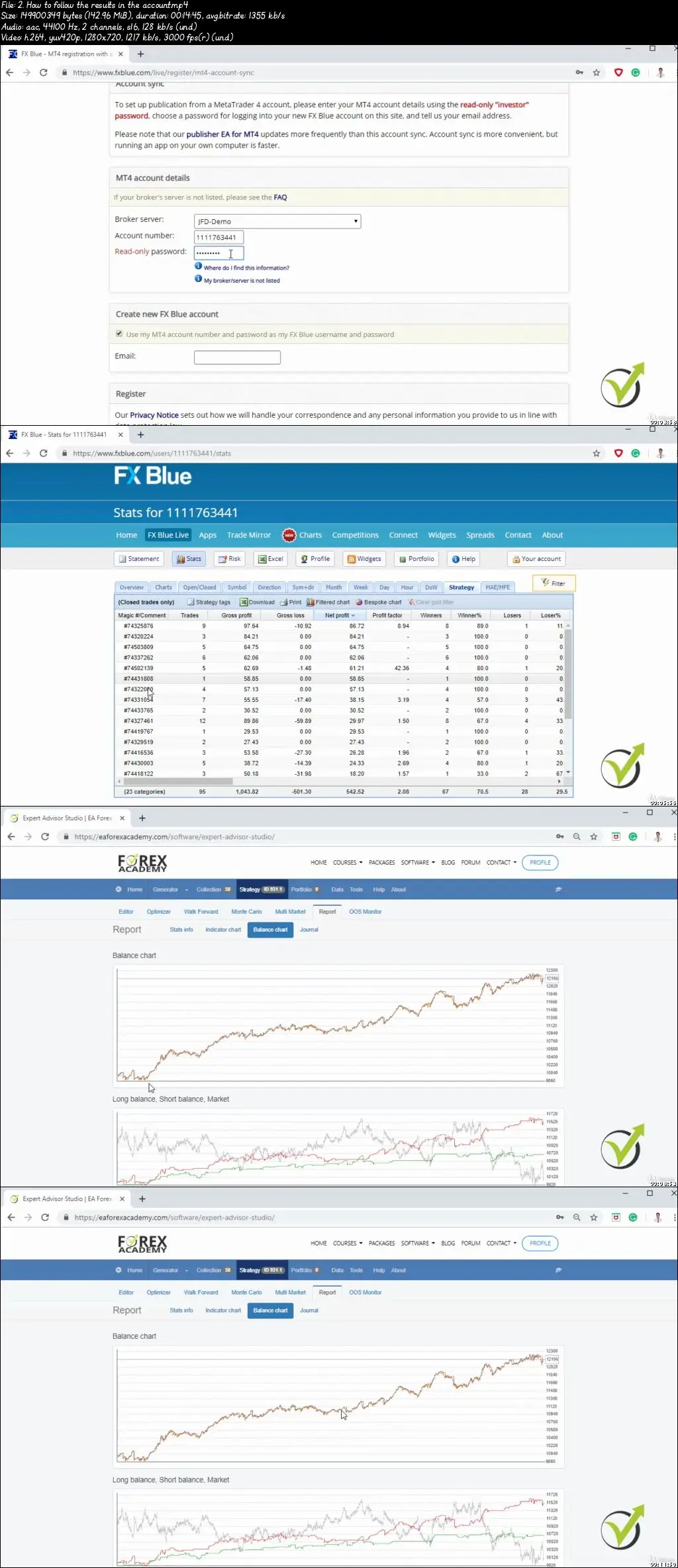Open the Broker server dropdown showing JFD-Demo
The width and height of the screenshot is (678, 1568).
pos(277,221)
